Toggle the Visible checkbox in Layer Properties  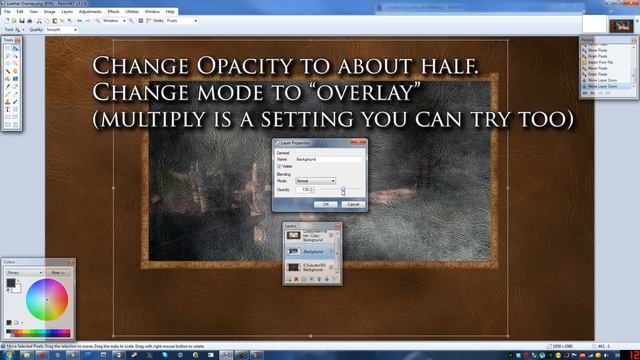[279, 166]
